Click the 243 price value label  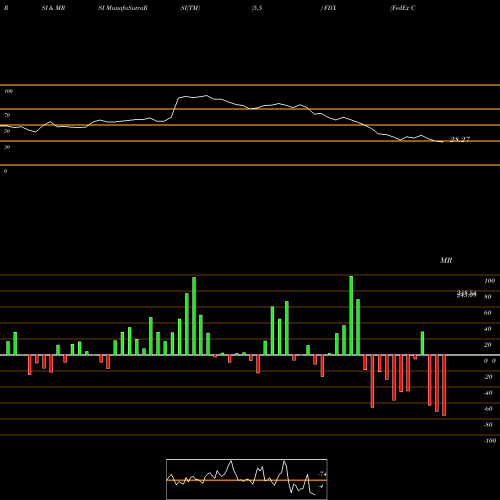click(467, 294)
